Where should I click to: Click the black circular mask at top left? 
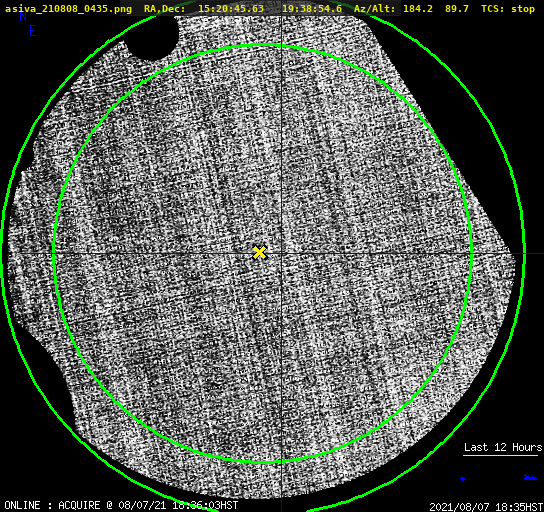[x=152, y=37]
